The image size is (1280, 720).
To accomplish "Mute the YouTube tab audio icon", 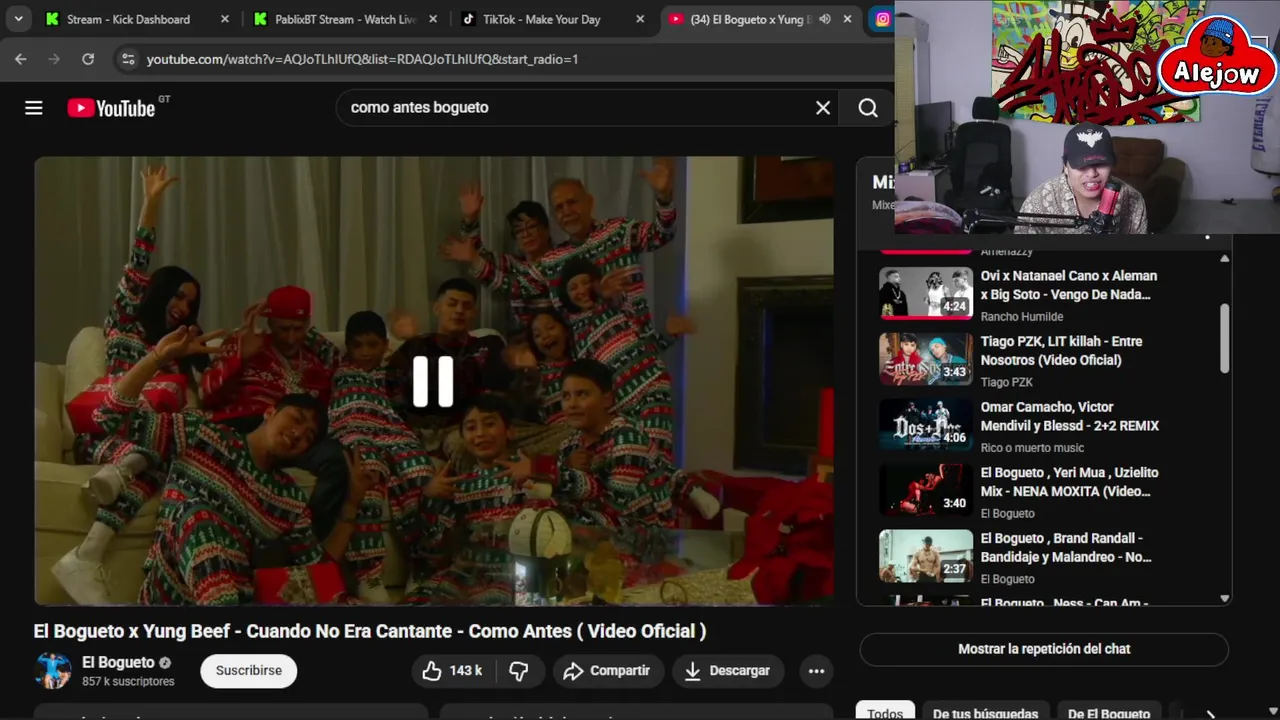I will [825, 19].
